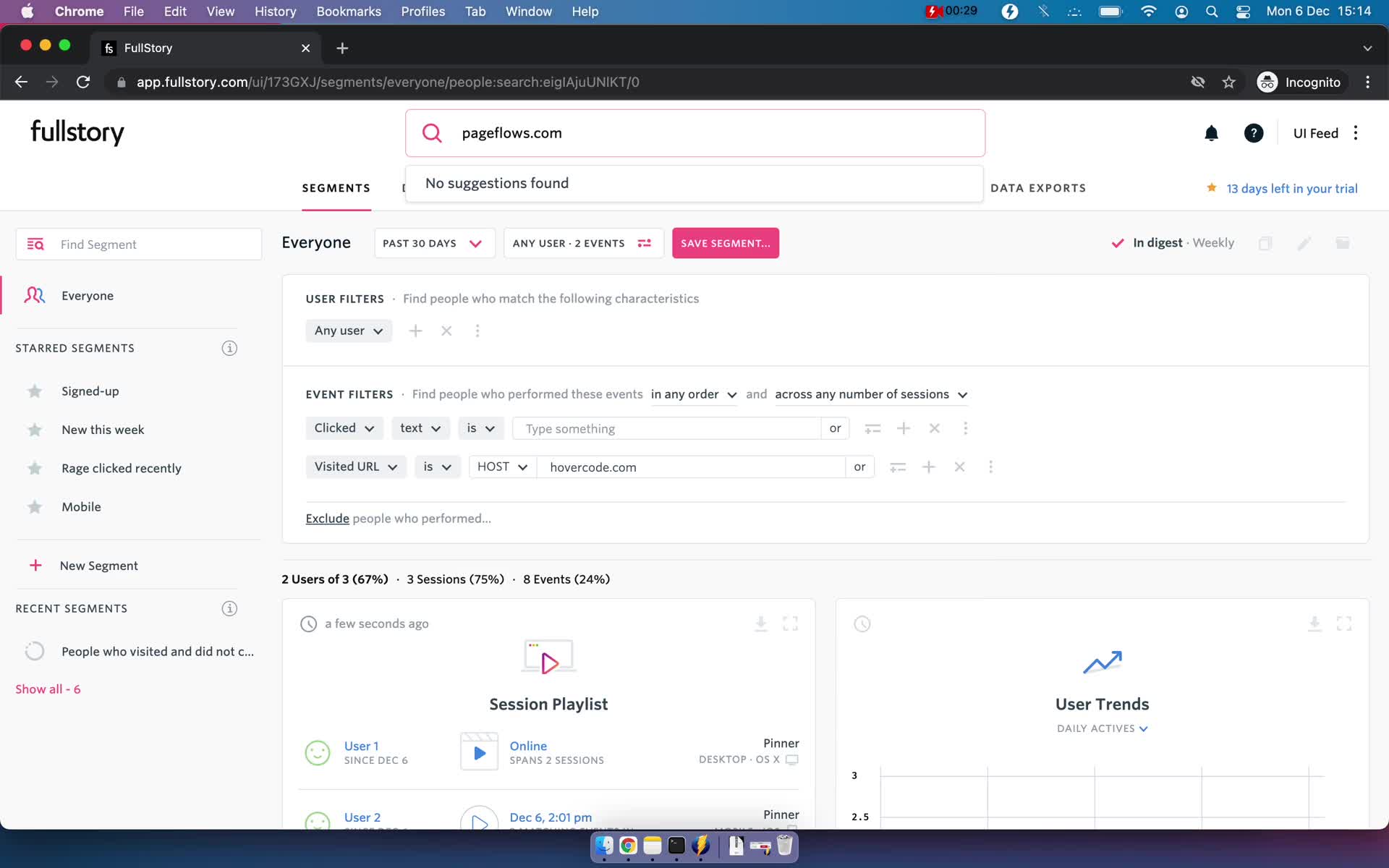Screen dimensions: 1389x868
Task: Toggle star on Mobile segment
Action: tap(35, 507)
